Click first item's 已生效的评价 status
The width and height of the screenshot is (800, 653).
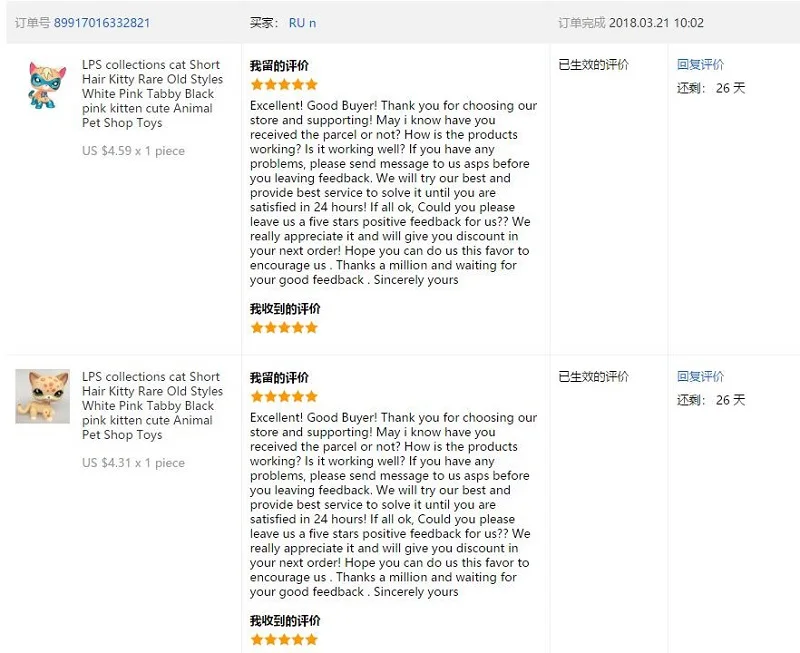[593, 65]
